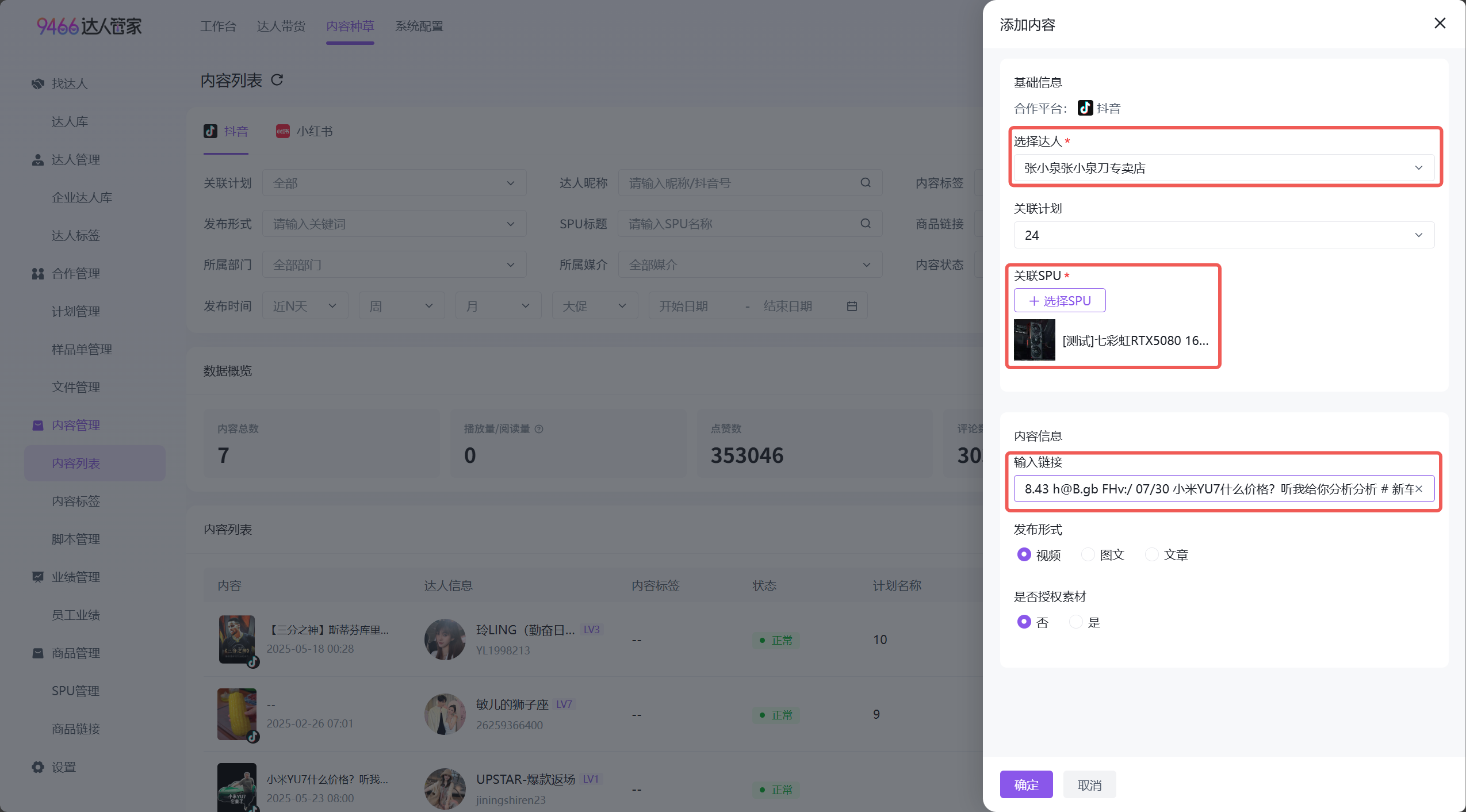Screen dimensions: 1466x812
Task: Click the 达人昵称 input field
Action: point(750,183)
